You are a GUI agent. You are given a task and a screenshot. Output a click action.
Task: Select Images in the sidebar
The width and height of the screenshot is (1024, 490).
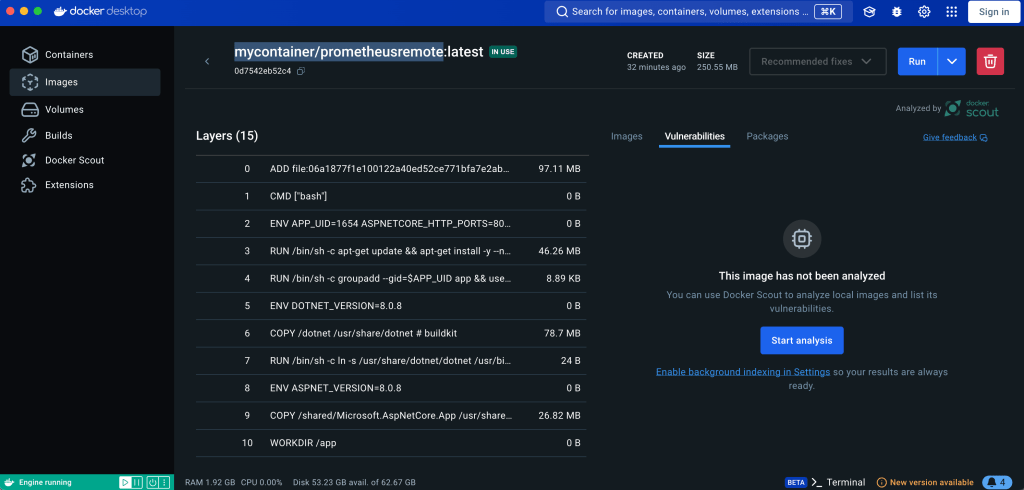click(x=85, y=82)
